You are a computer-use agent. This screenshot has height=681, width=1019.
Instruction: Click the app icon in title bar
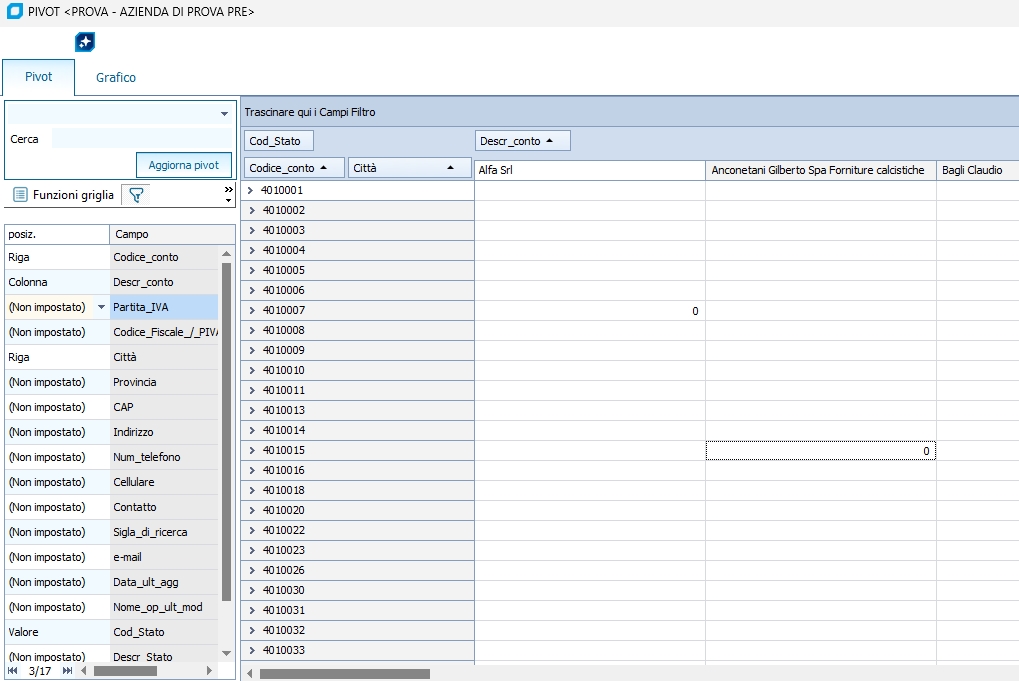click(14, 12)
